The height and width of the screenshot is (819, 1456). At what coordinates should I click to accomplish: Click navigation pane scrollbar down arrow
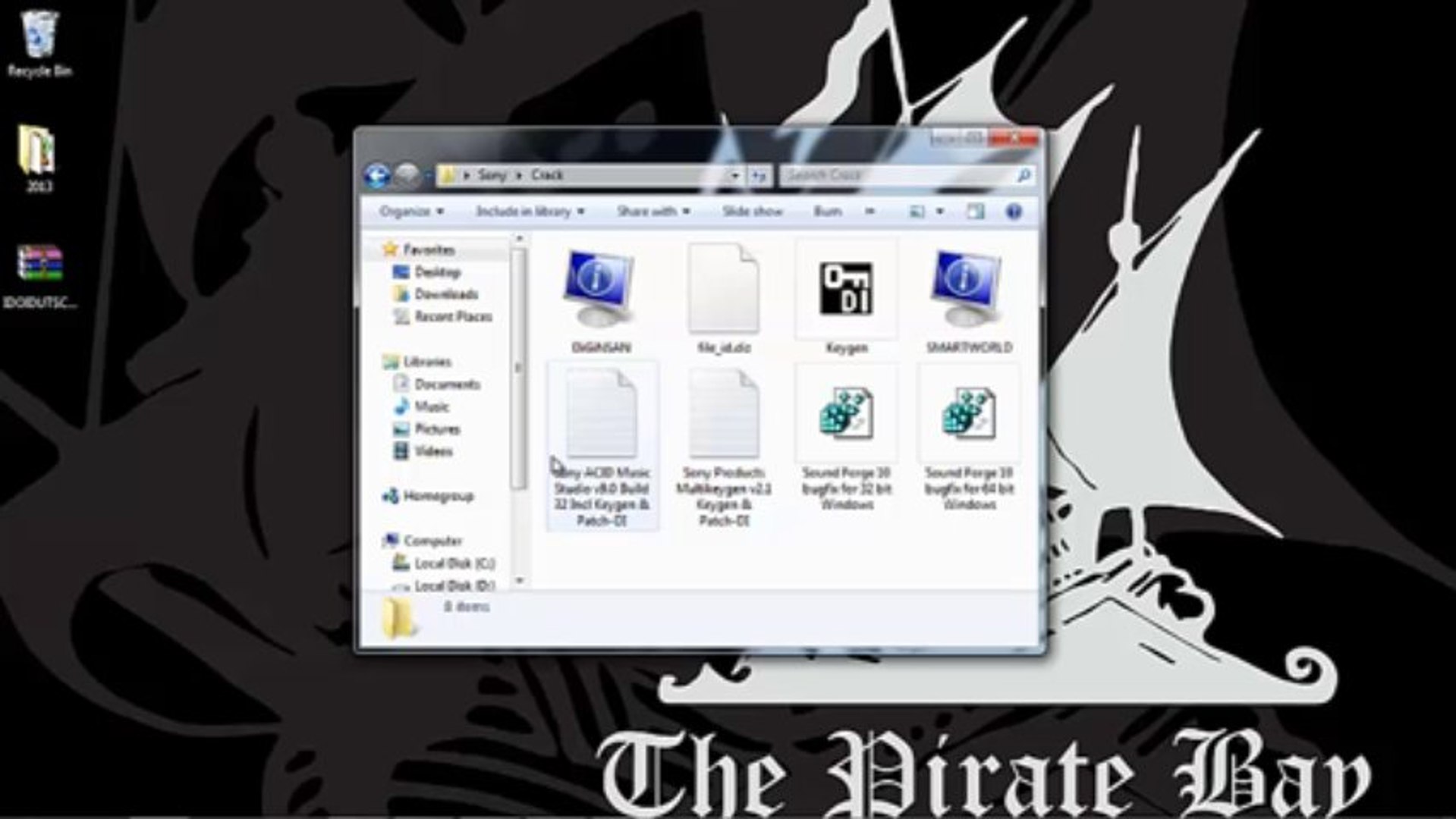coord(520,581)
